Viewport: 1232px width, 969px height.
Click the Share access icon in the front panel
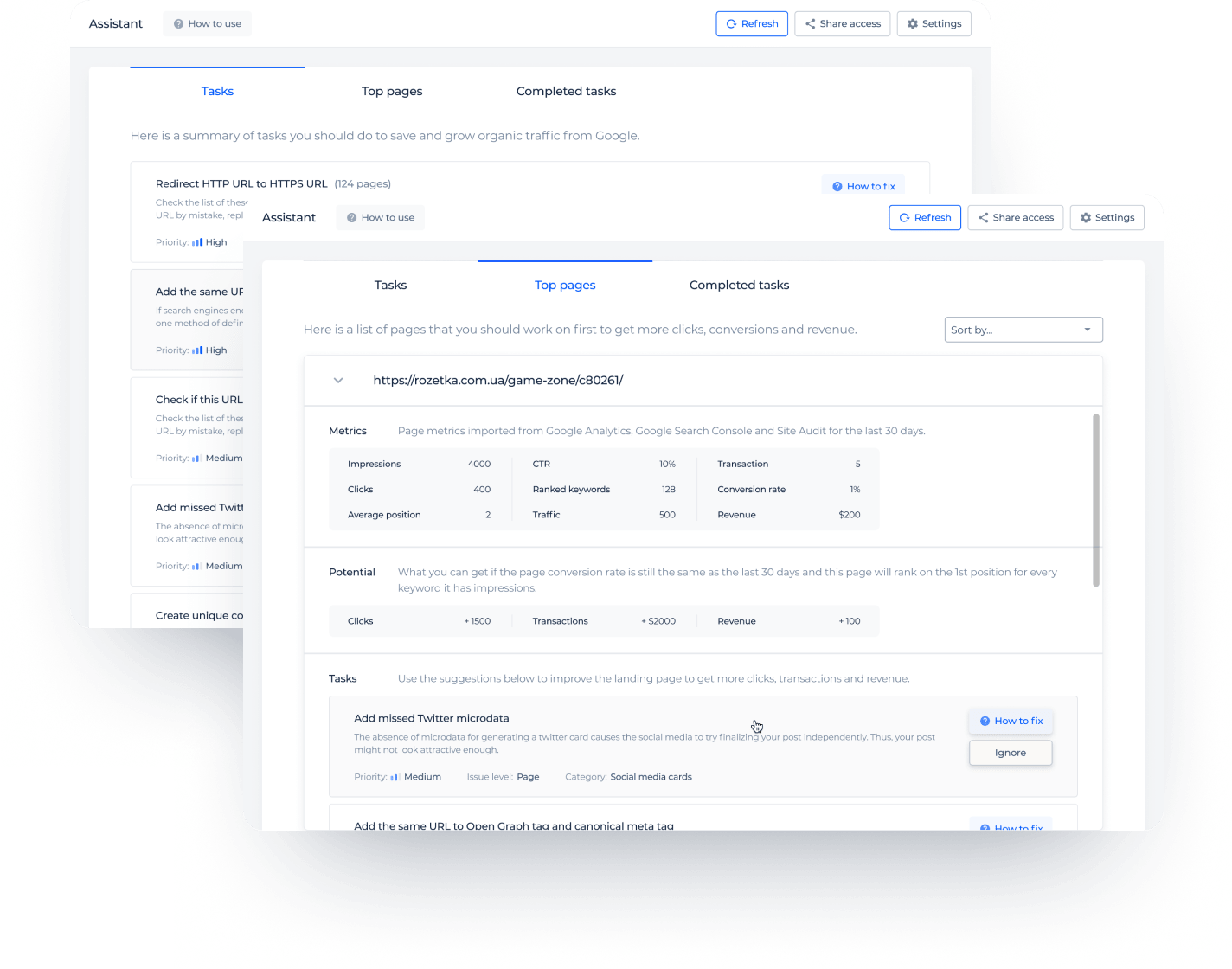pos(984,218)
